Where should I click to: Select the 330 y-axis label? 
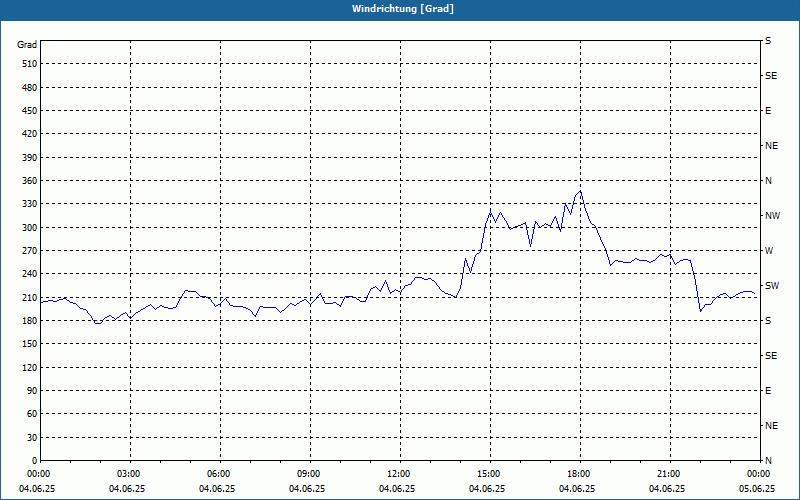coord(30,204)
